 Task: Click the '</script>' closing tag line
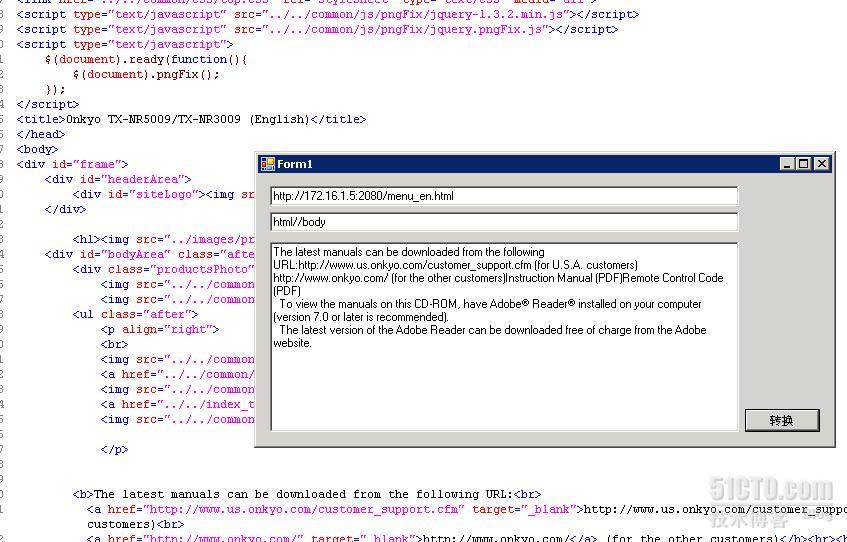pos(48,104)
